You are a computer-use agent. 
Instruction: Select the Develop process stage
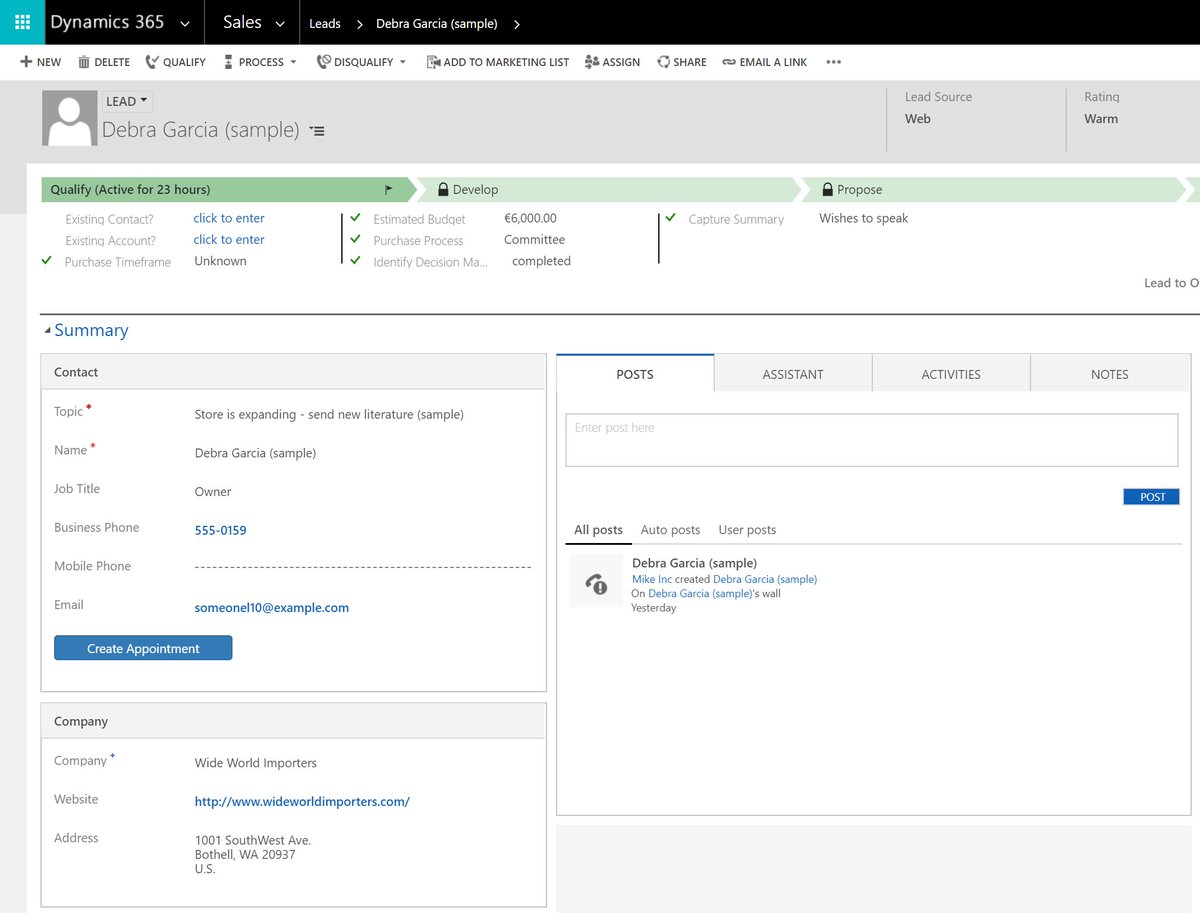click(610, 189)
